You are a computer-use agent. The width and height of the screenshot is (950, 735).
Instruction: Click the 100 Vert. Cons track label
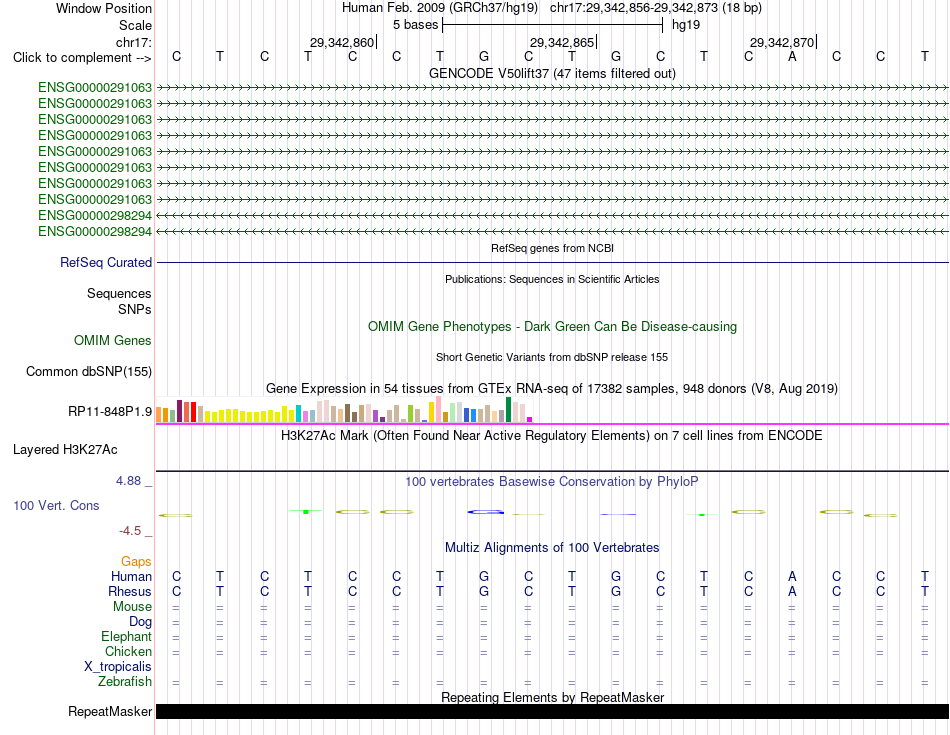coord(56,505)
